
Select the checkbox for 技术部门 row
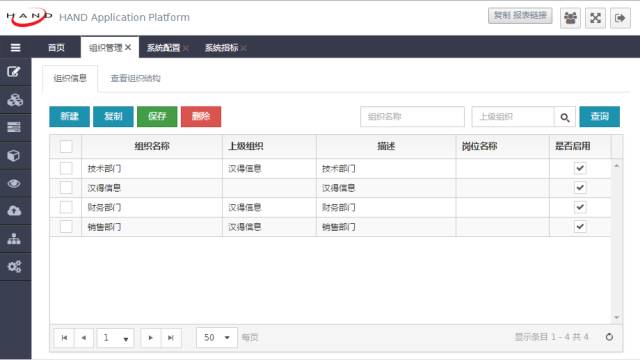(66, 168)
